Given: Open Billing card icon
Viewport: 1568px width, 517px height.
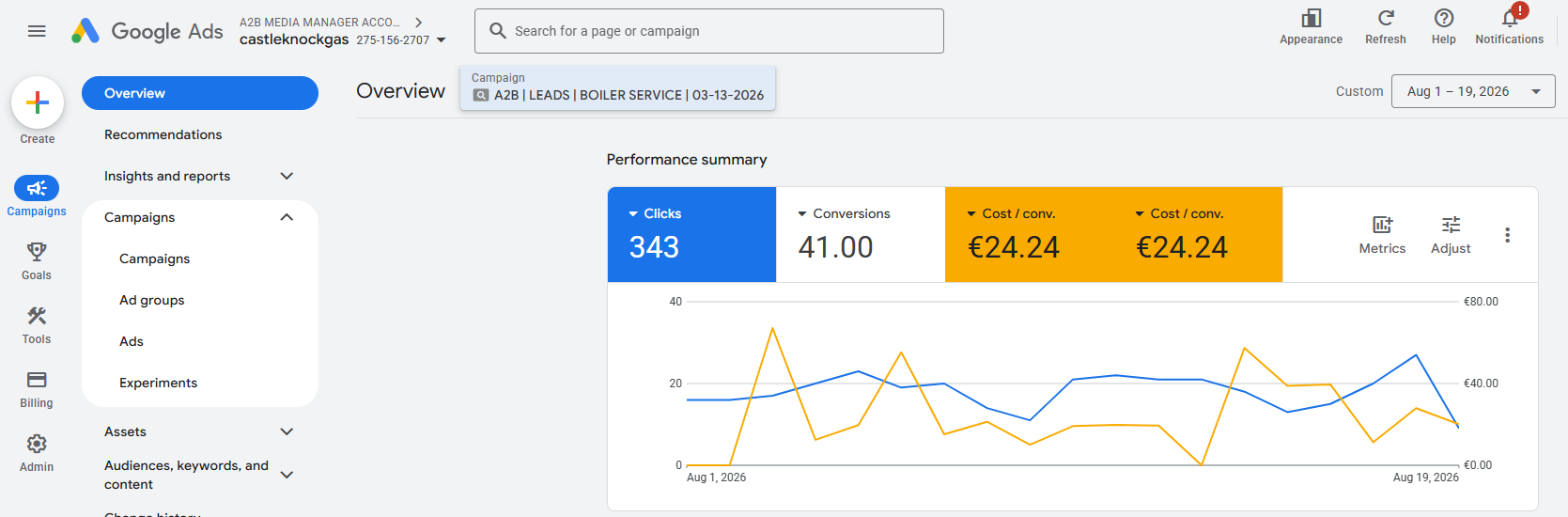Looking at the screenshot, I should pyautogui.click(x=37, y=379).
